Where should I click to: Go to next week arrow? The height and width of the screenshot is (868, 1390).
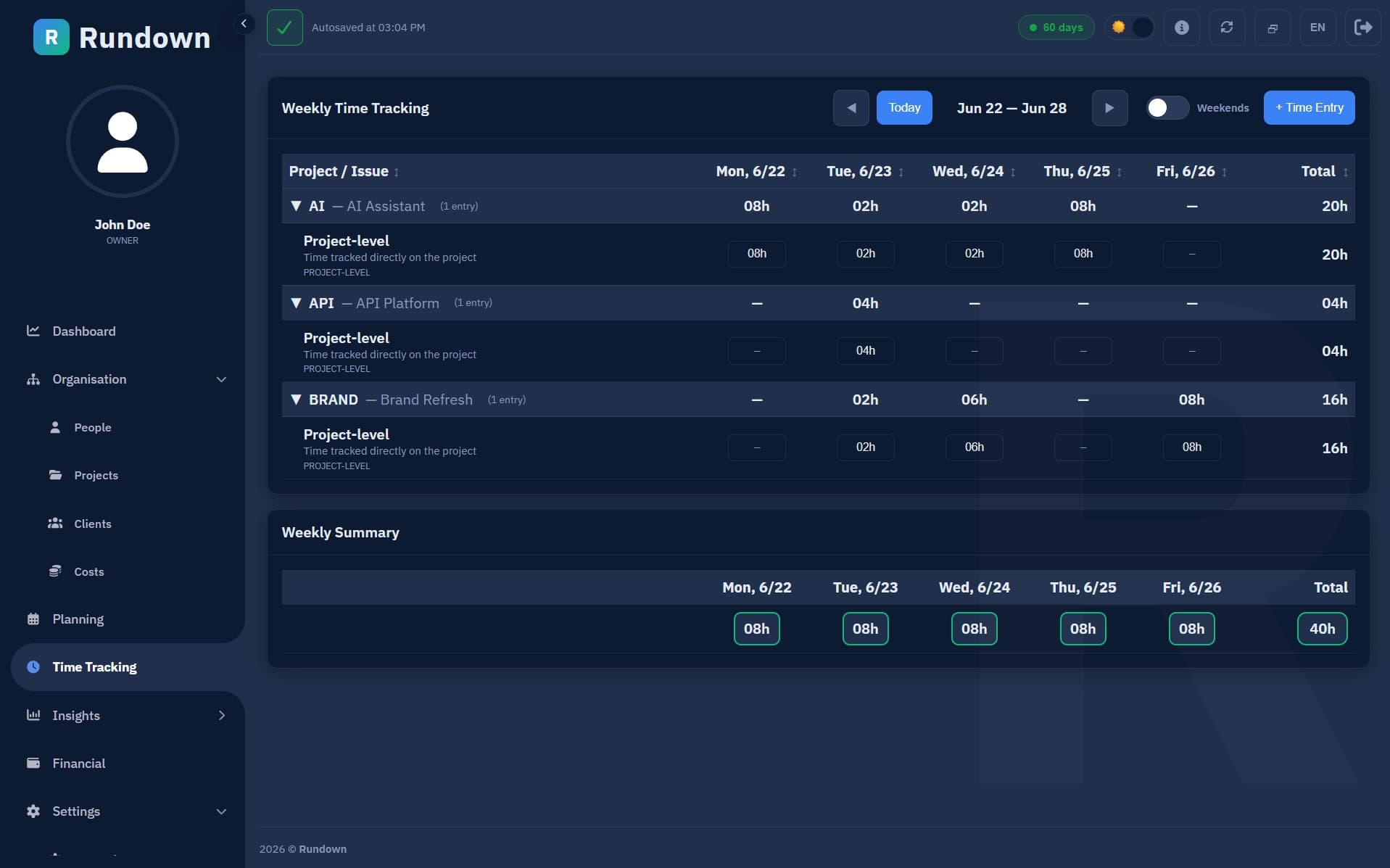click(1109, 108)
